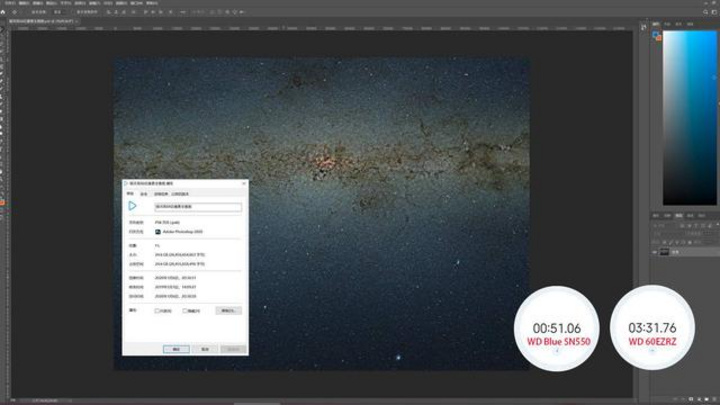The width and height of the screenshot is (720, 405).
Task: Click the file name field in properties dialog
Action: coord(198,207)
